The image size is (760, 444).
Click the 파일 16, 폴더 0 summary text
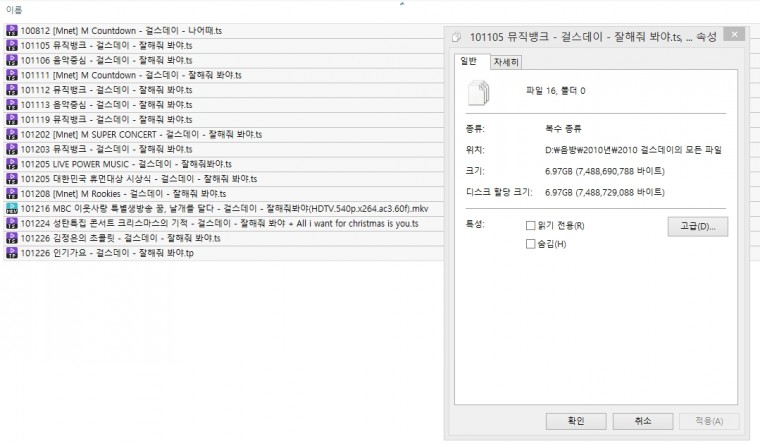(x=555, y=91)
